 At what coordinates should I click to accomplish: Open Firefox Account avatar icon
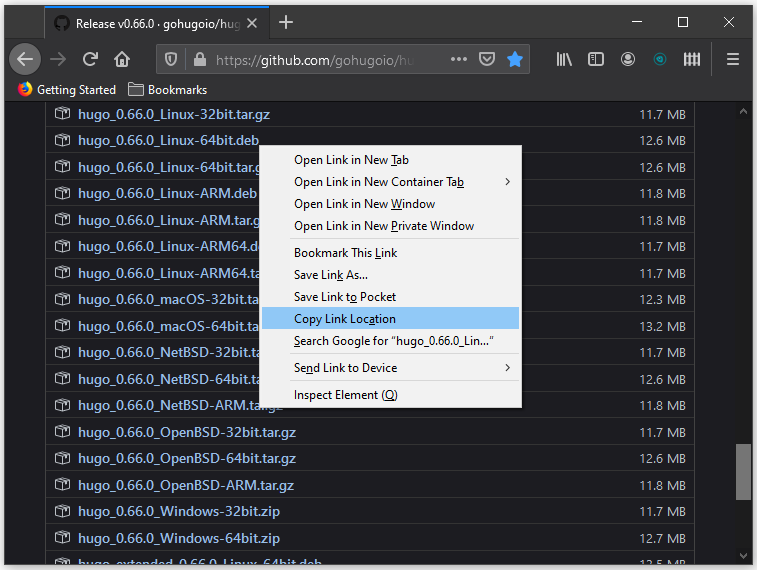628,59
